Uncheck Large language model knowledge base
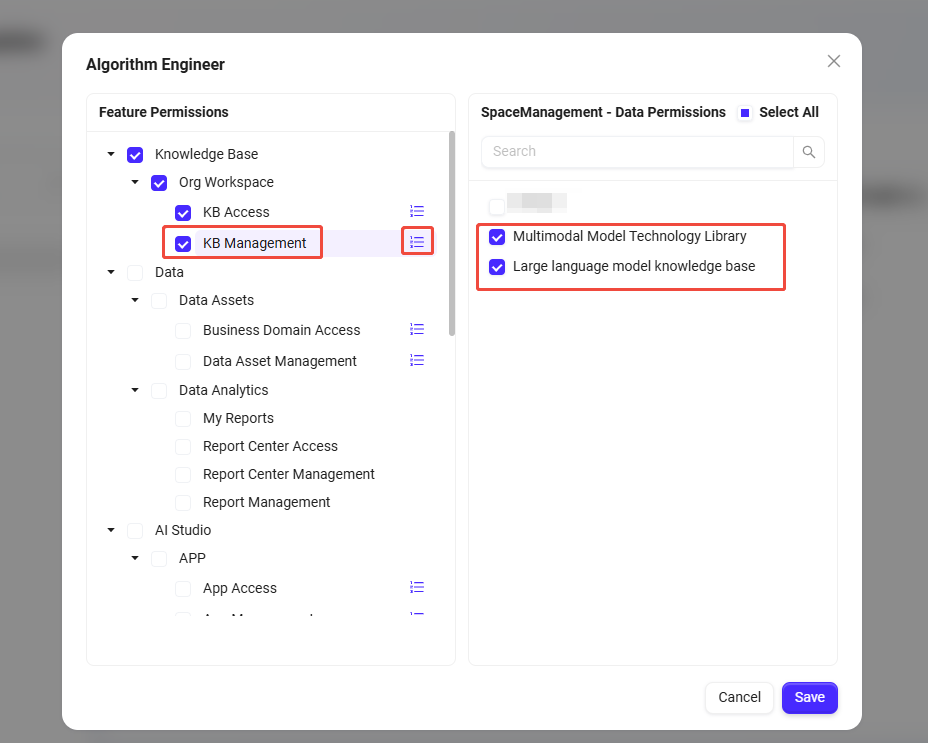 (x=497, y=267)
